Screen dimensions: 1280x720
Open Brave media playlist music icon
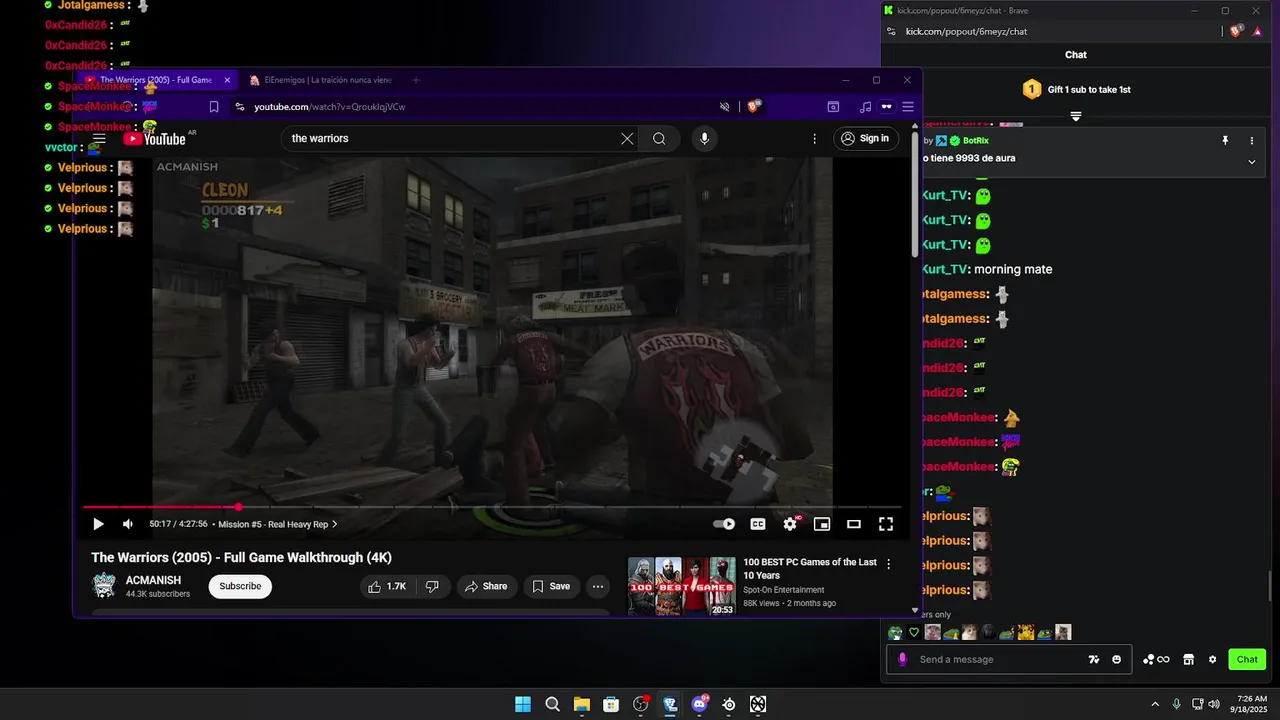865,107
